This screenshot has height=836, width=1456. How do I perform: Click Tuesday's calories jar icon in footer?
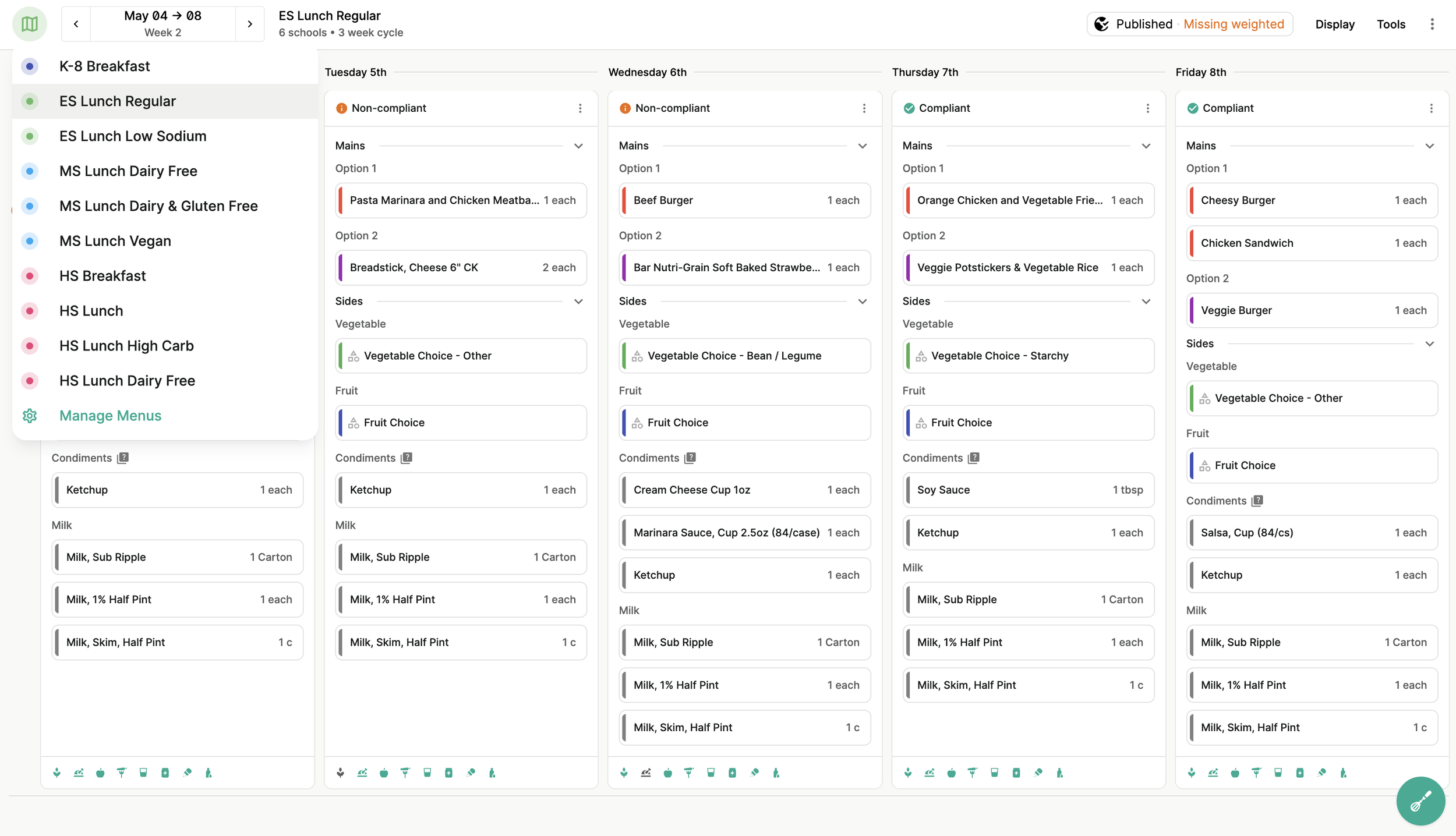coord(448,773)
